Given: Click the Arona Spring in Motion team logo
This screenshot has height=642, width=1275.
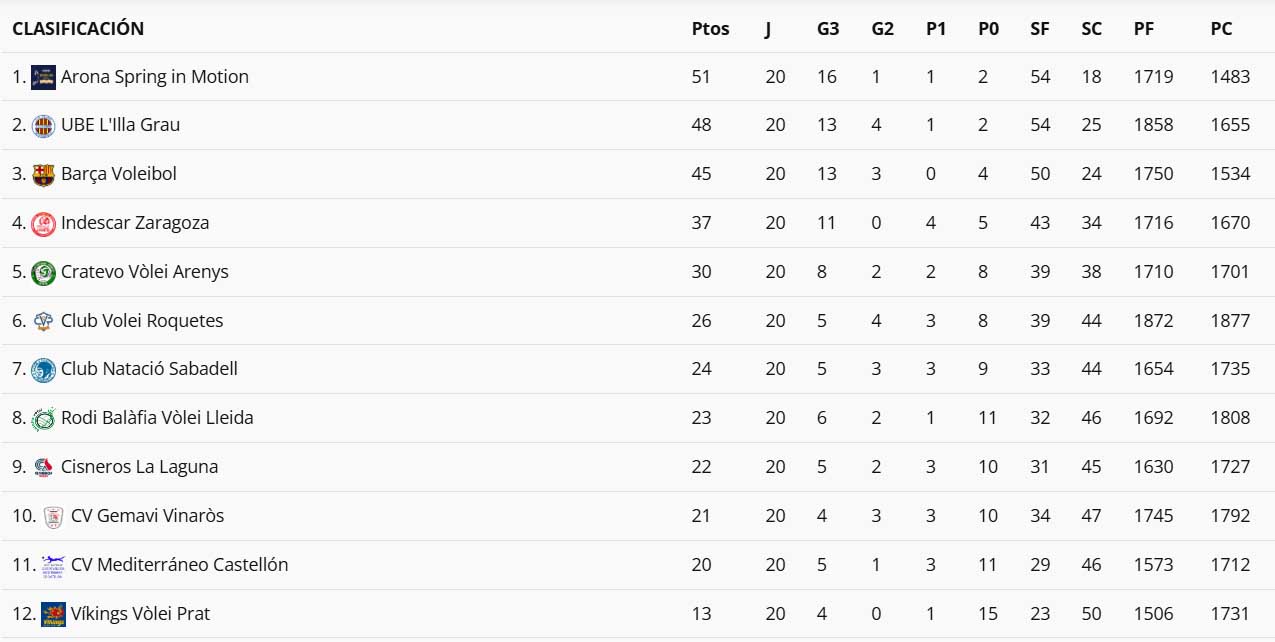Looking at the screenshot, I should pyautogui.click(x=43, y=77).
